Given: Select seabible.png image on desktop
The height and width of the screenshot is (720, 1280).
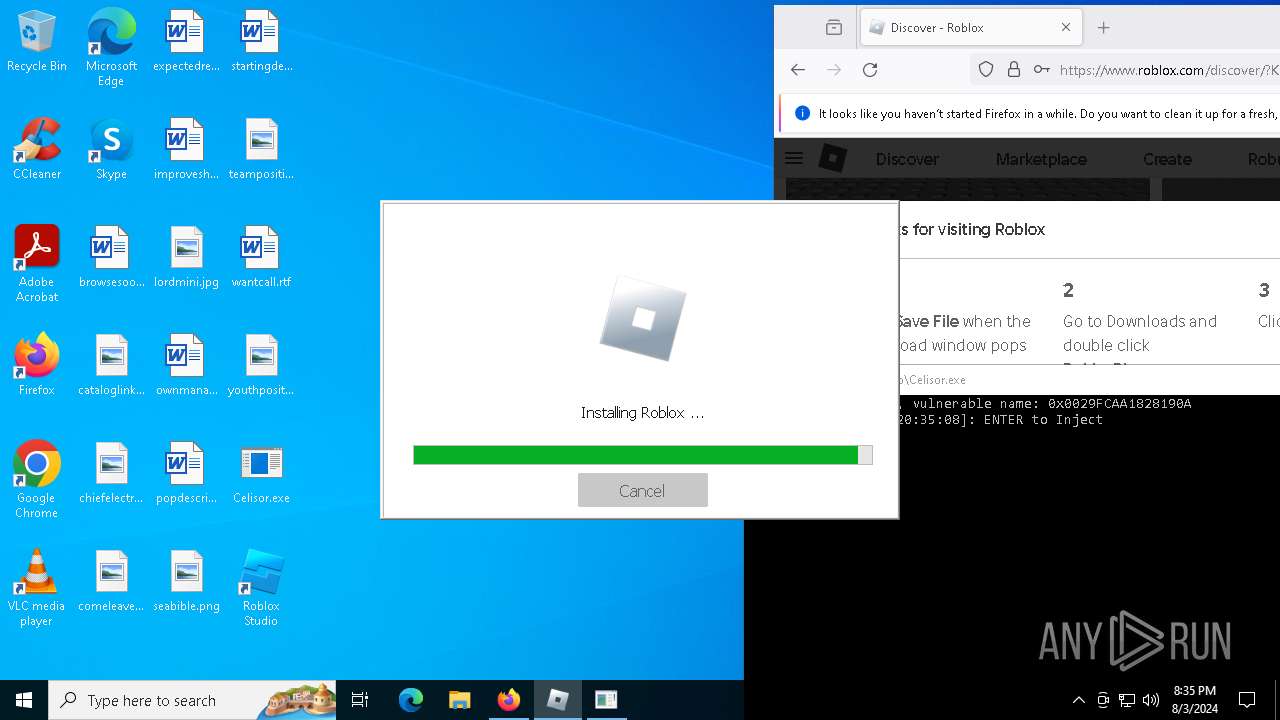Looking at the screenshot, I should (186, 581).
